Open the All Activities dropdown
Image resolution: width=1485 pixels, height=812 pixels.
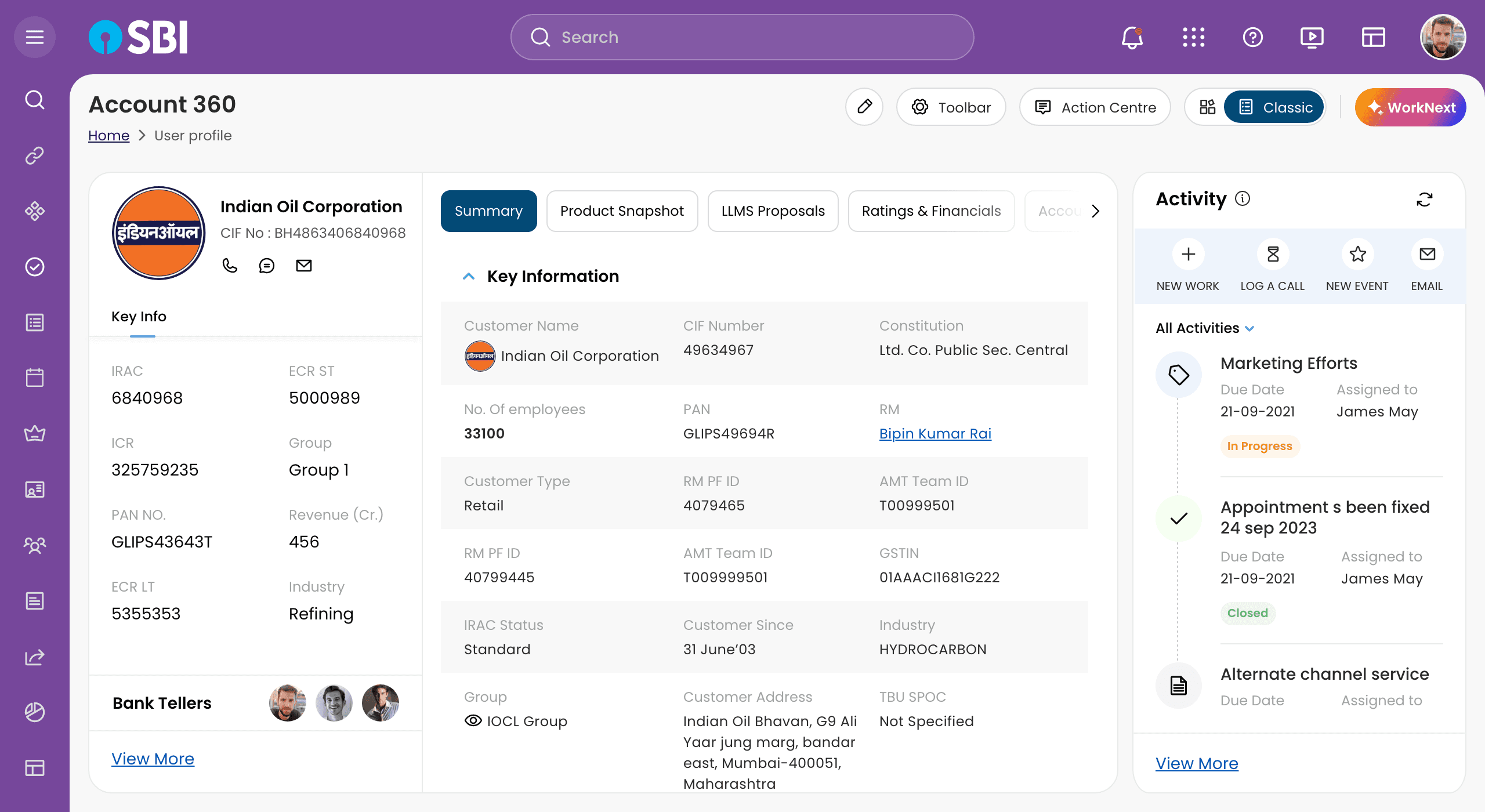coord(1204,328)
